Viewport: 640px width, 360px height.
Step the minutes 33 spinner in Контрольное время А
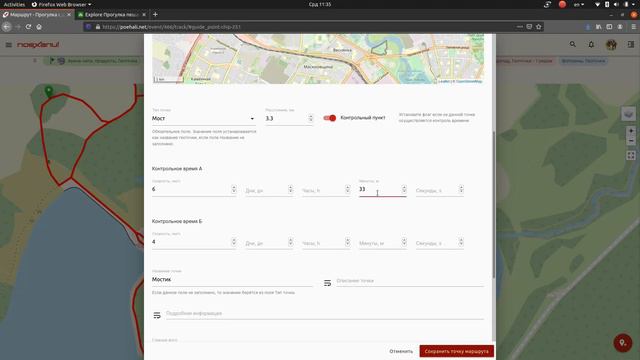(404, 189)
